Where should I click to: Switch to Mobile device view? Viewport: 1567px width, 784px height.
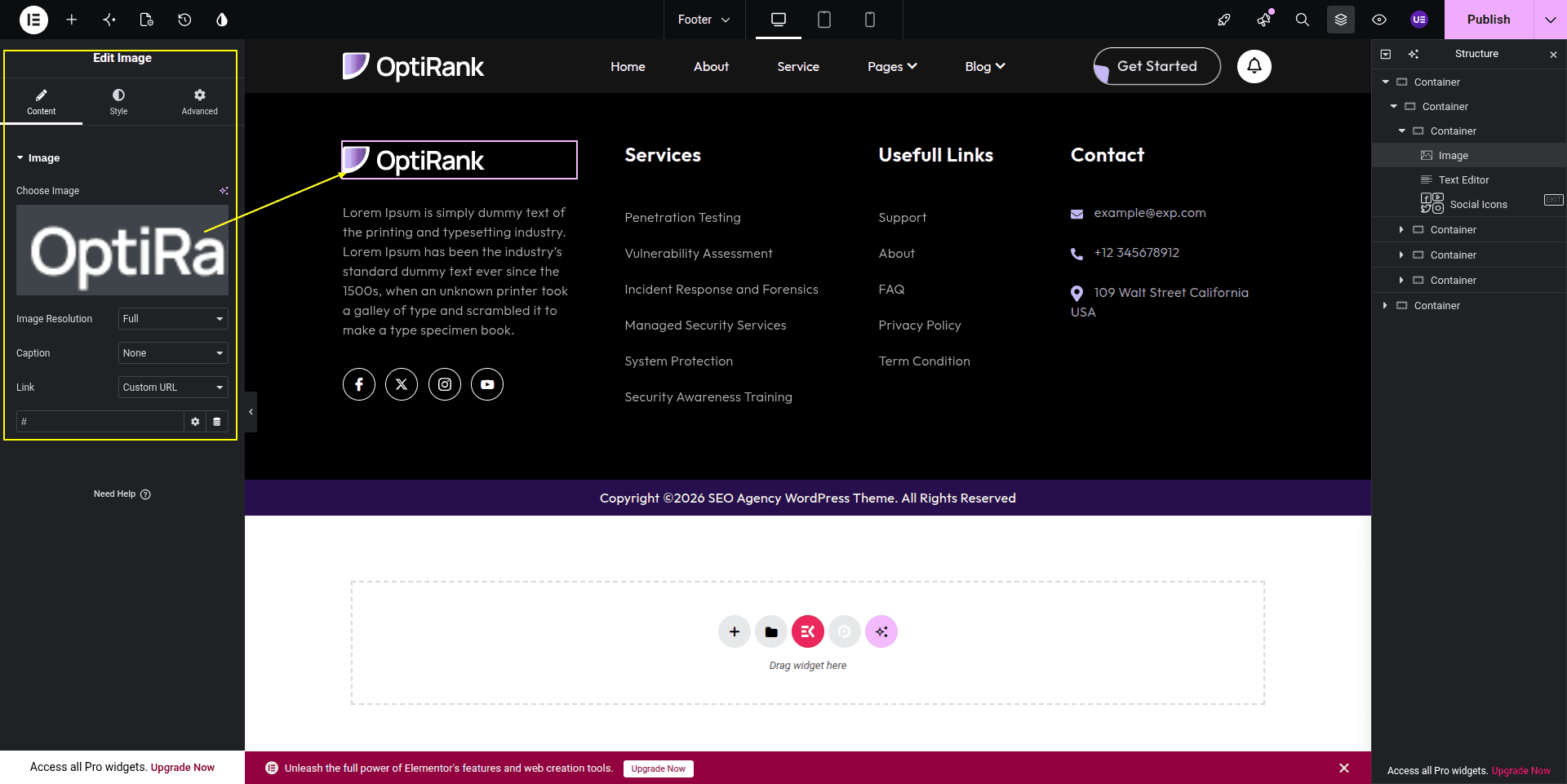coord(870,20)
